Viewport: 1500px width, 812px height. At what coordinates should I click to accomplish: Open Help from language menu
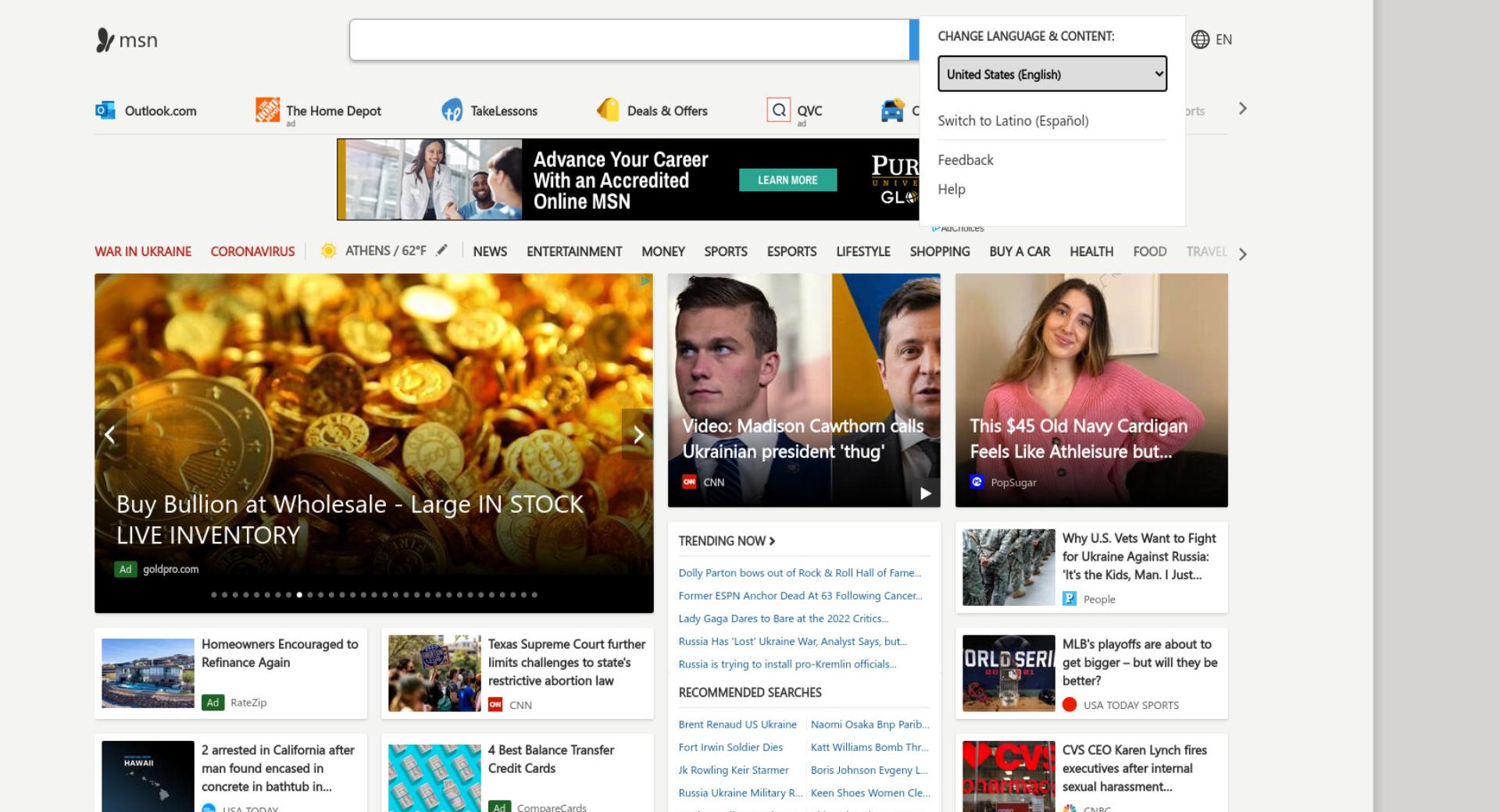click(952, 189)
